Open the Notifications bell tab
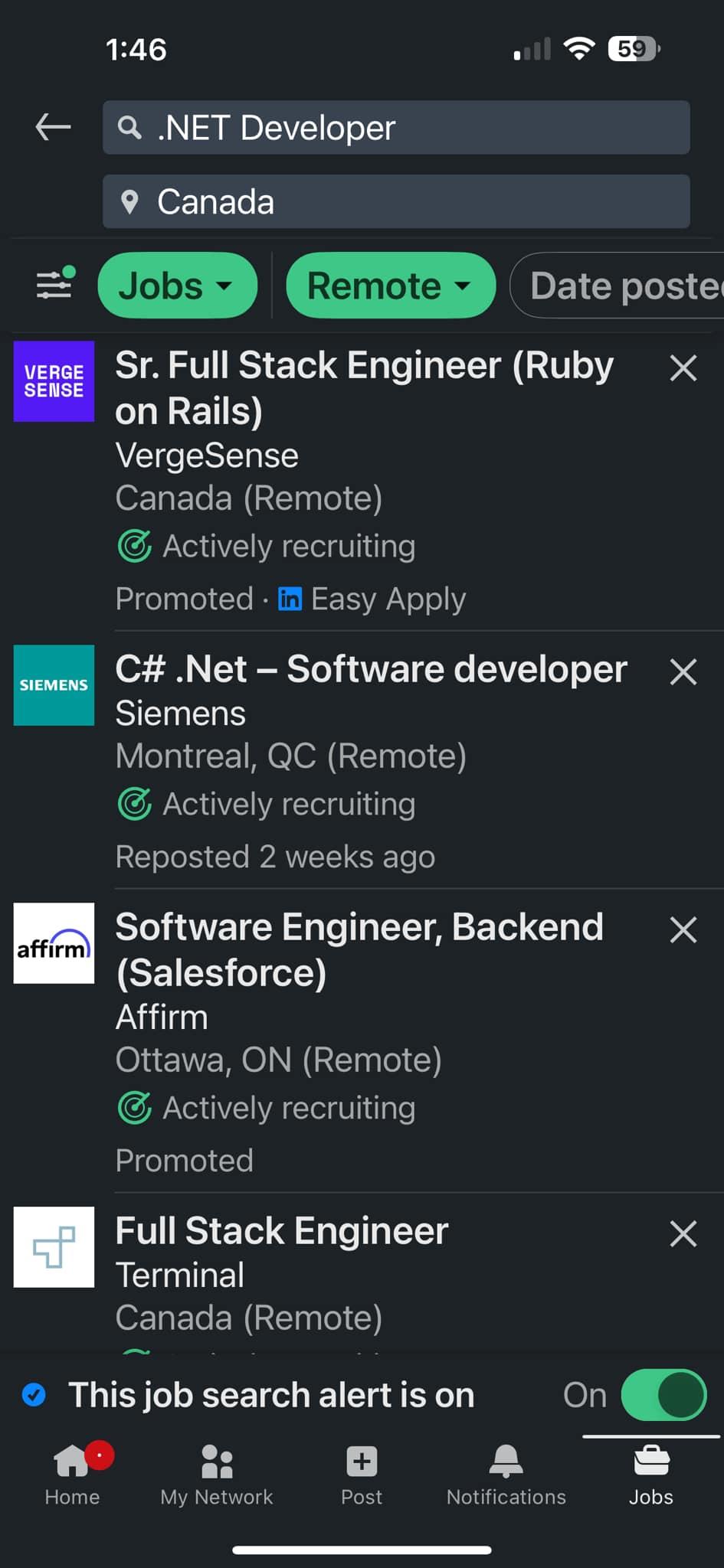Image resolution: width=724 pixels, height=1568 pixels. pyautogui.click(x=506, y=1475)
